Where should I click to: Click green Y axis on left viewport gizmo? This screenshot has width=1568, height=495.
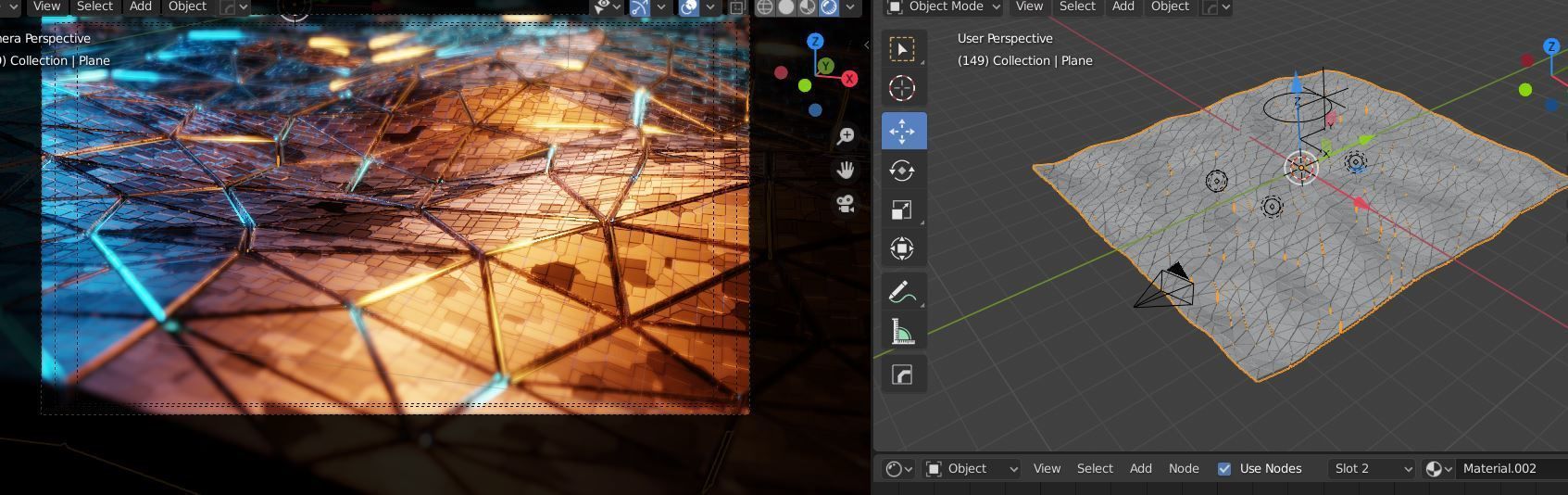coord(825,66)
